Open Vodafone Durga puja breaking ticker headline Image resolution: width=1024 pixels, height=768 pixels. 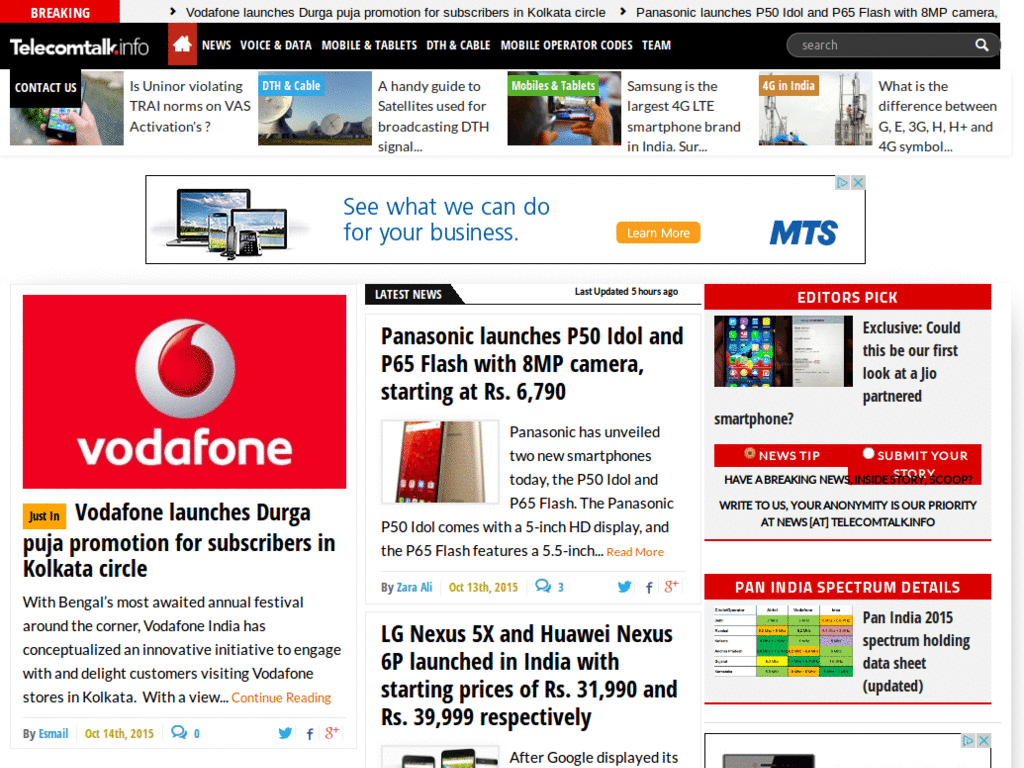tap(395, 12)
